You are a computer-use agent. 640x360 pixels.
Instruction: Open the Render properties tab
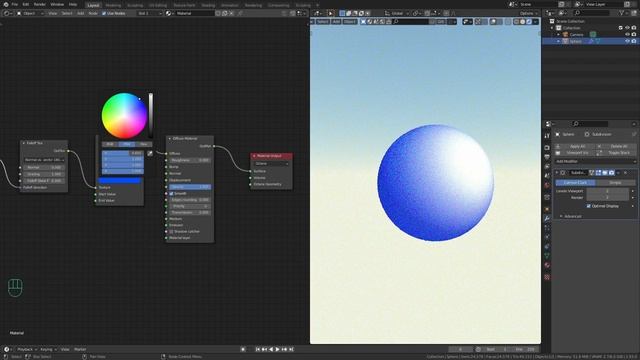pyautogui.click(x=547, y=148)
